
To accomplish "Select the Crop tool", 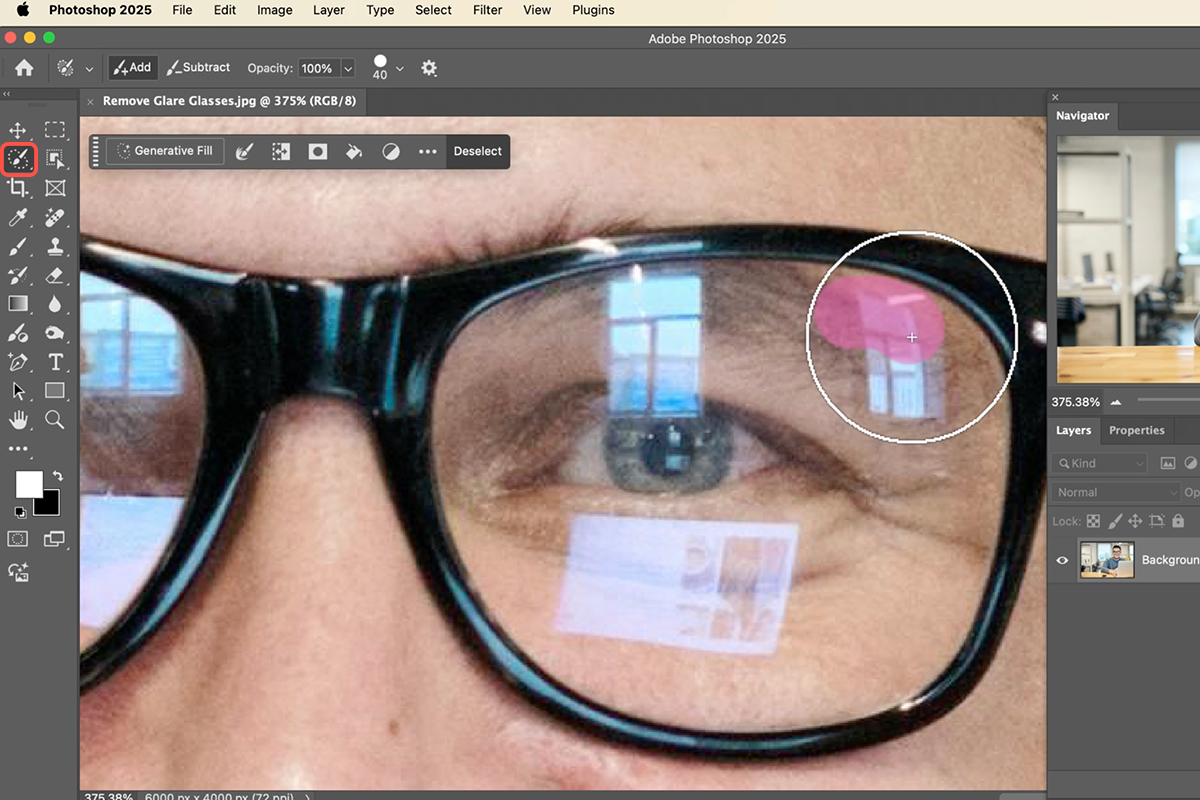I will (18, 188).
